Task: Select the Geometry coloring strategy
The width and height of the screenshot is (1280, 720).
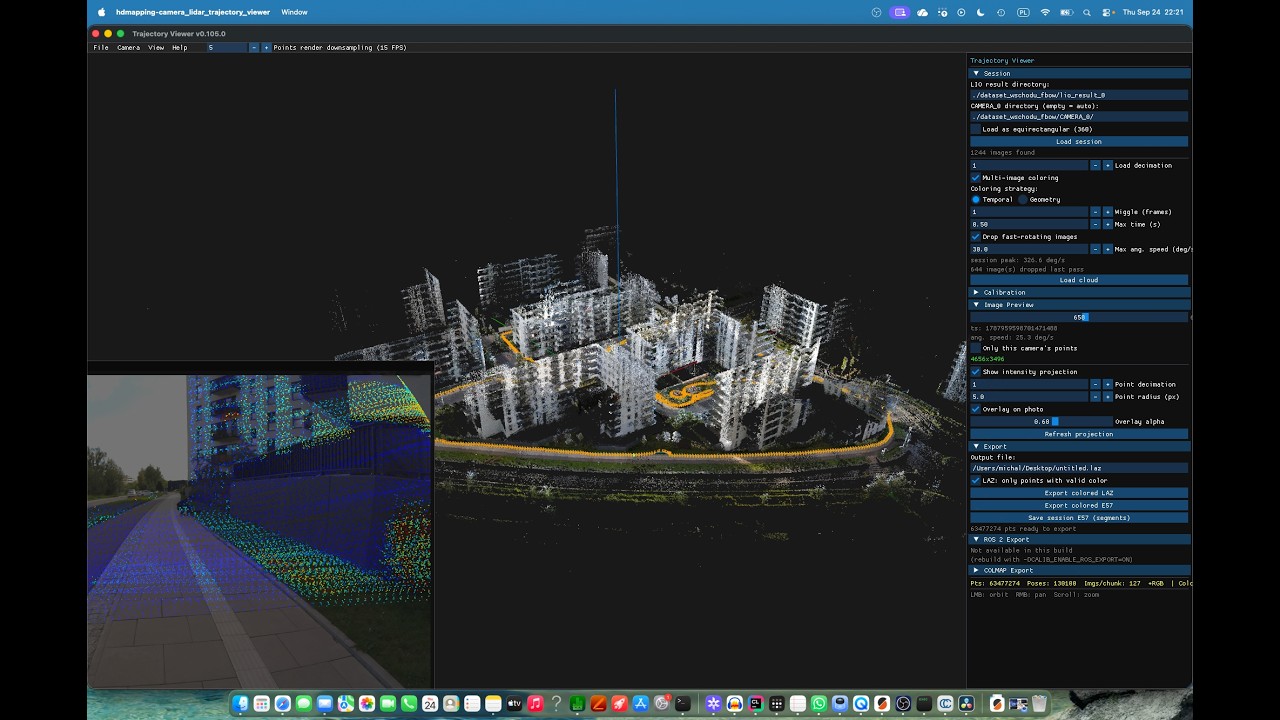Action: pos(1023,200)
